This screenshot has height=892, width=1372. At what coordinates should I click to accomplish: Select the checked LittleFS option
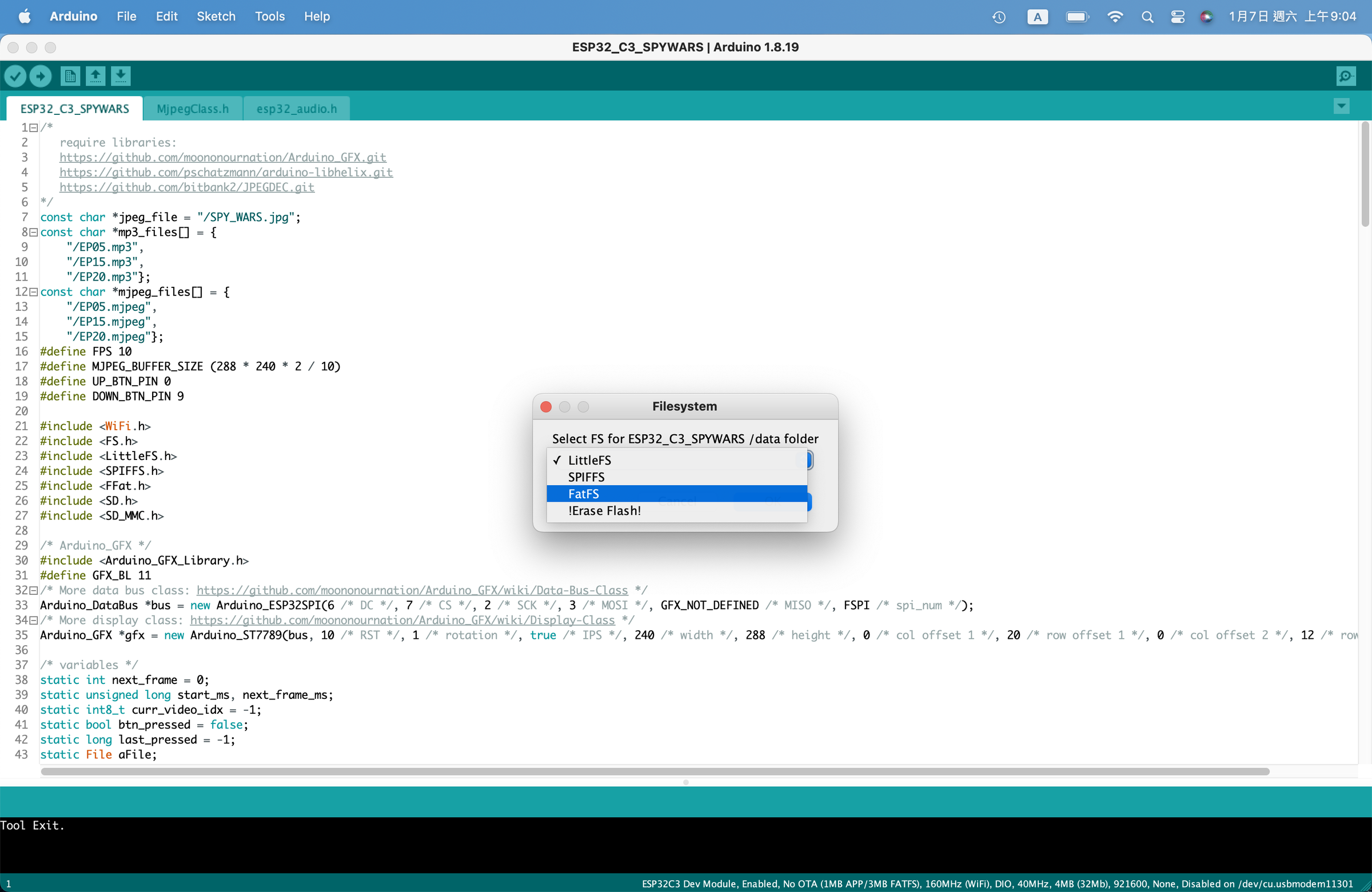coord(589,460)
